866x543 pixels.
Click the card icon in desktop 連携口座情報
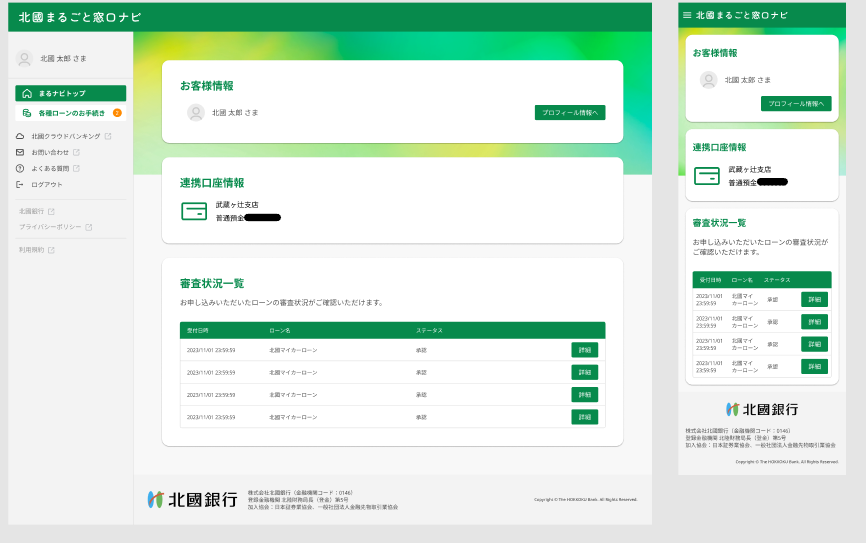pyautogui.click(x=194, y=211)
